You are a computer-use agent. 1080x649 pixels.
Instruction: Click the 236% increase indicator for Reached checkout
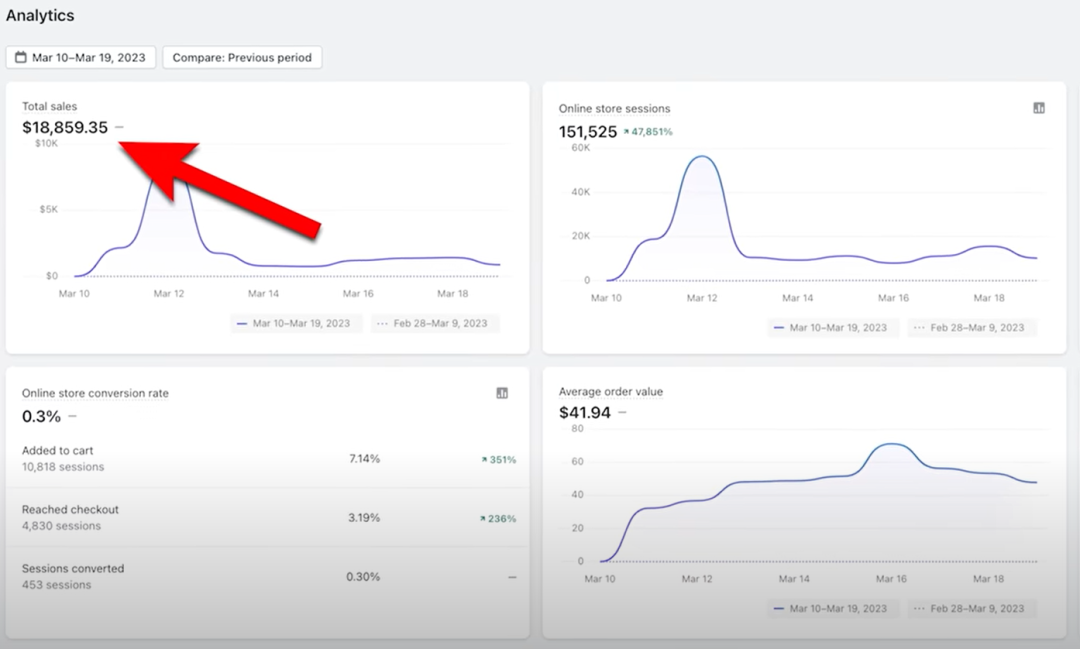pos(498,519)
